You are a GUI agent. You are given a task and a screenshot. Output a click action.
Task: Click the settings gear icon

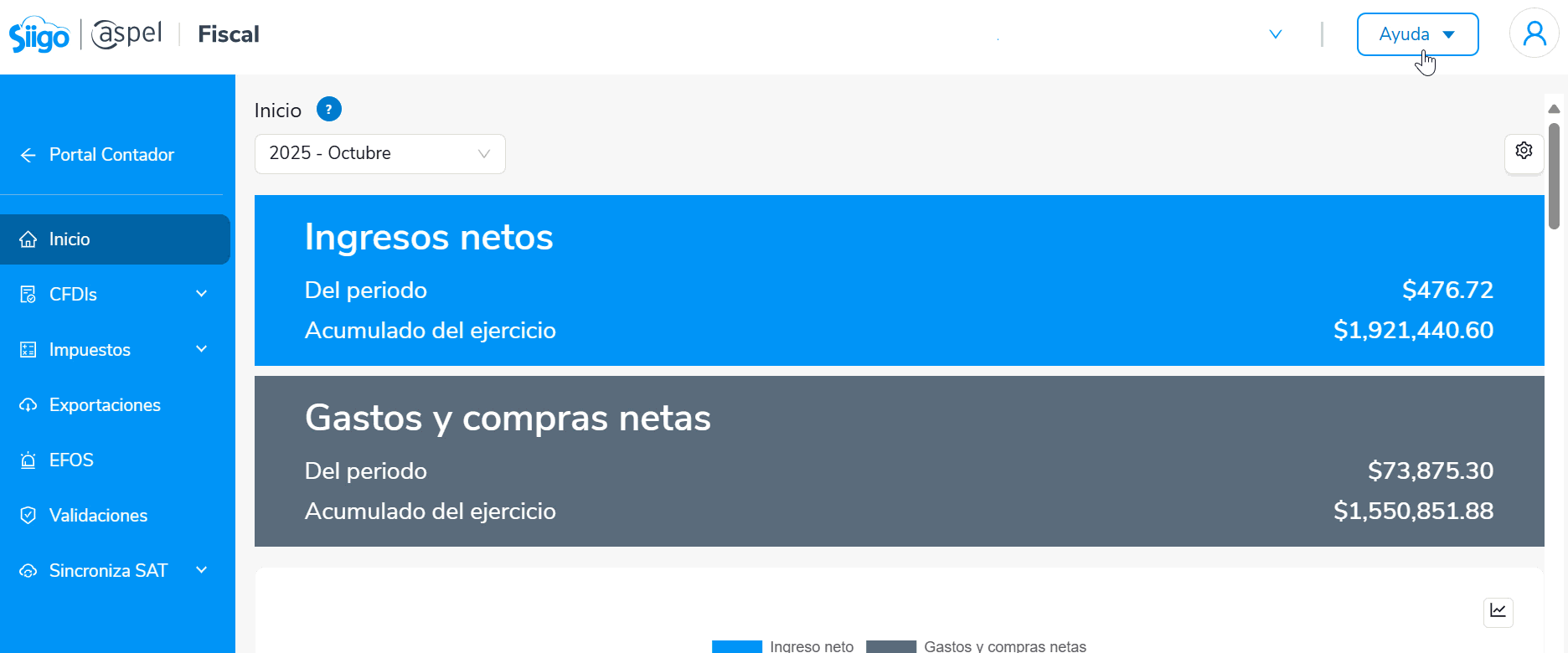coord(1524,151)
